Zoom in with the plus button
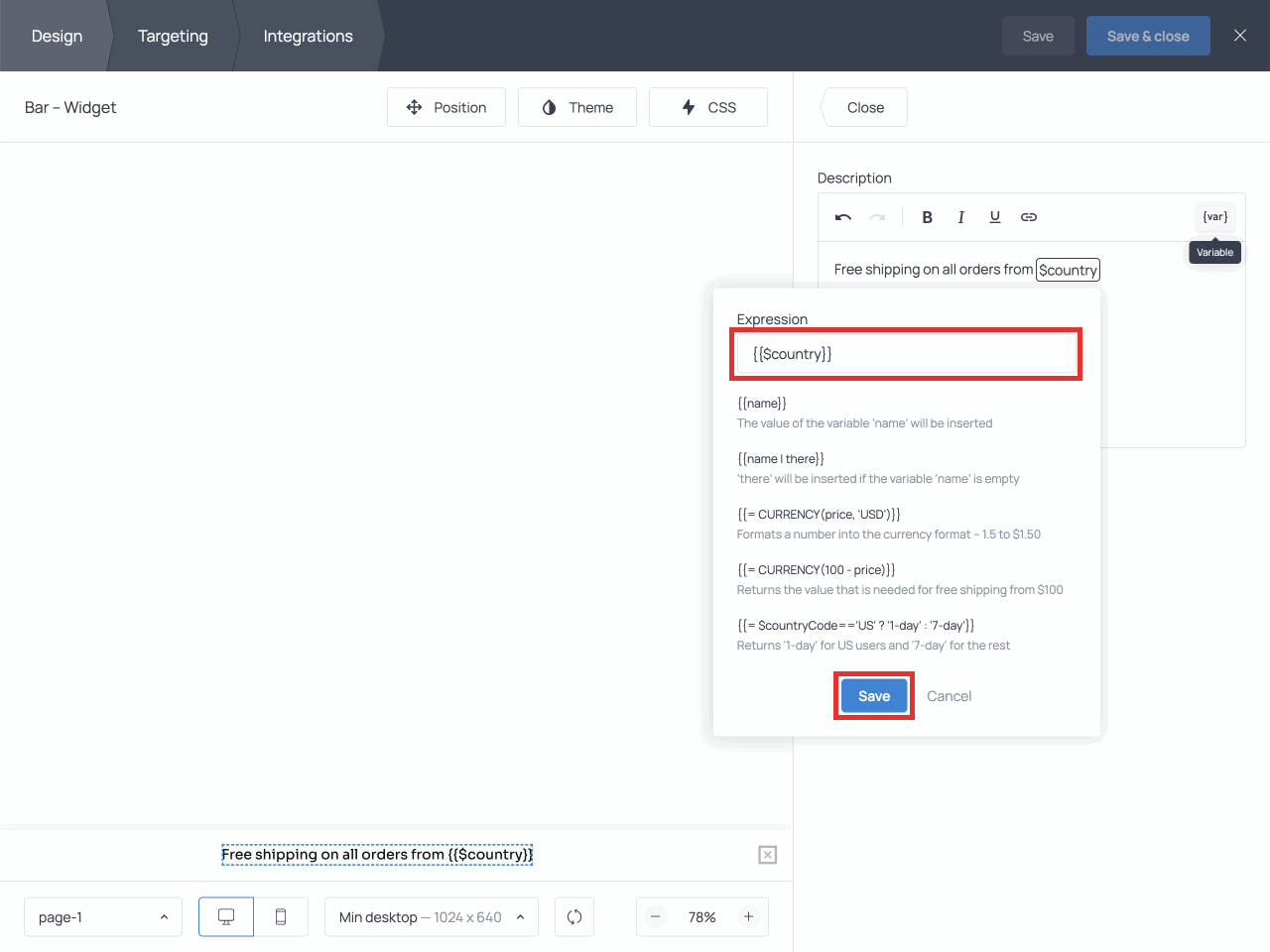1270x952 pixels. pyautogui.click(x=748, y=917)
